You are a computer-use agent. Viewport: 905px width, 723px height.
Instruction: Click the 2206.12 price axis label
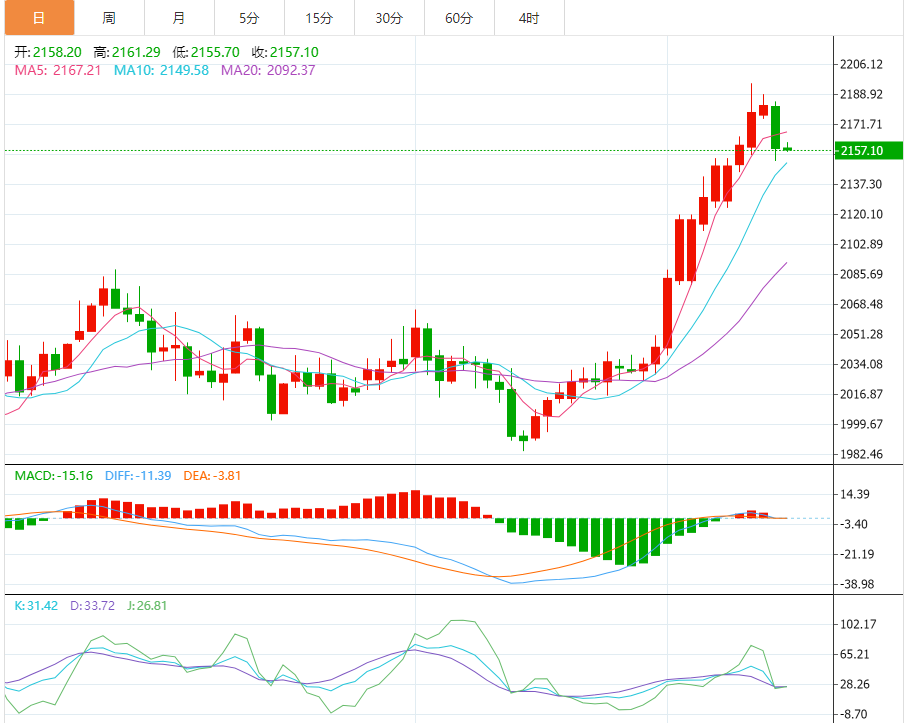[861, 65]
